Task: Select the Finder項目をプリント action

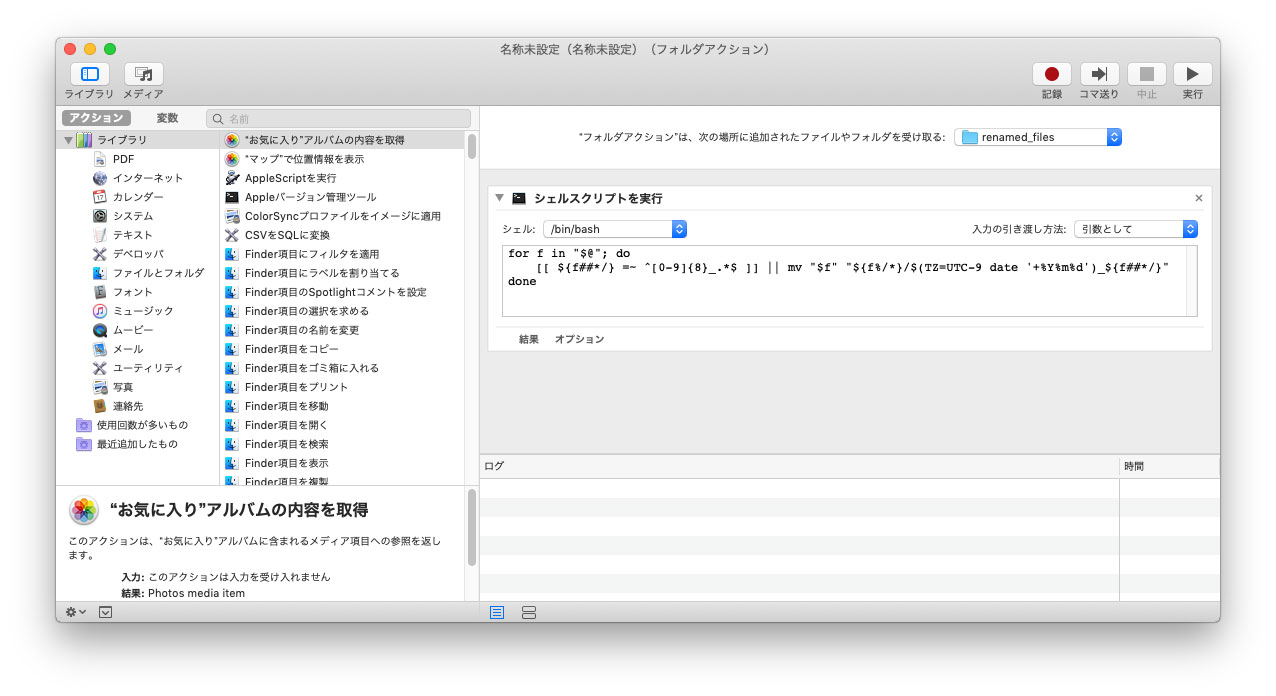Action: (x=342, y=387)
